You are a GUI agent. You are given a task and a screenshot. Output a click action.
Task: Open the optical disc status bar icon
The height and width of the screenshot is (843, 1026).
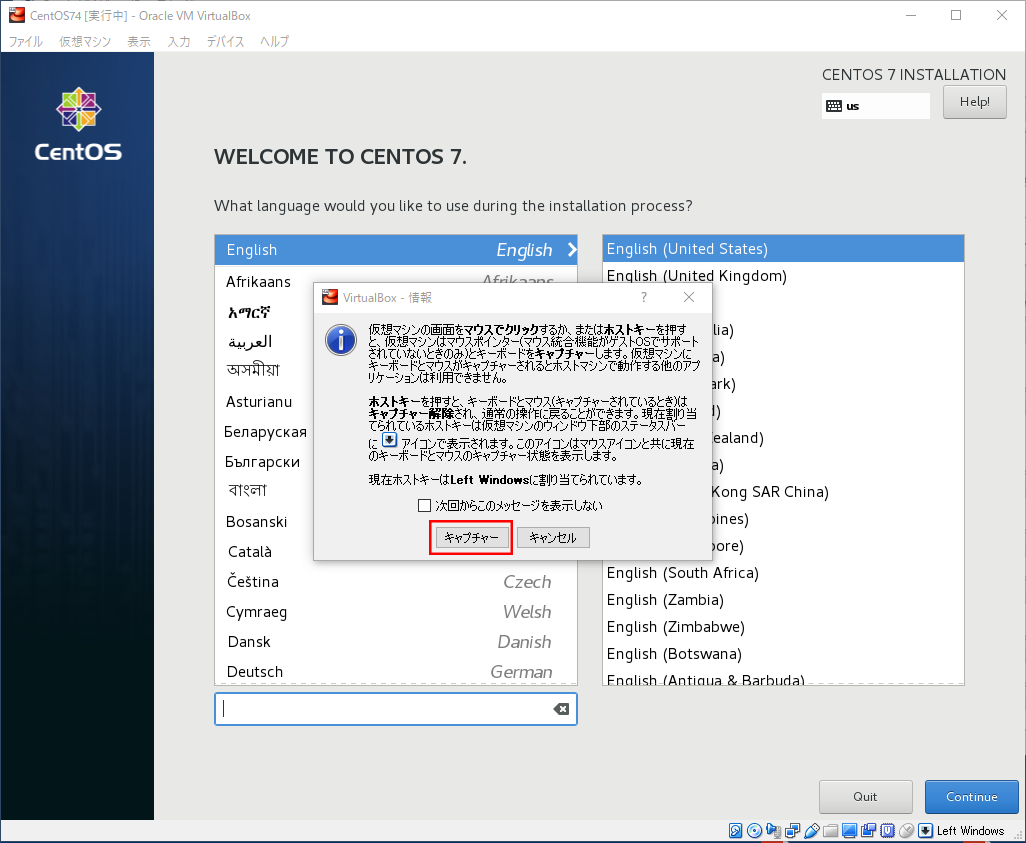click(x=754, y=831)
